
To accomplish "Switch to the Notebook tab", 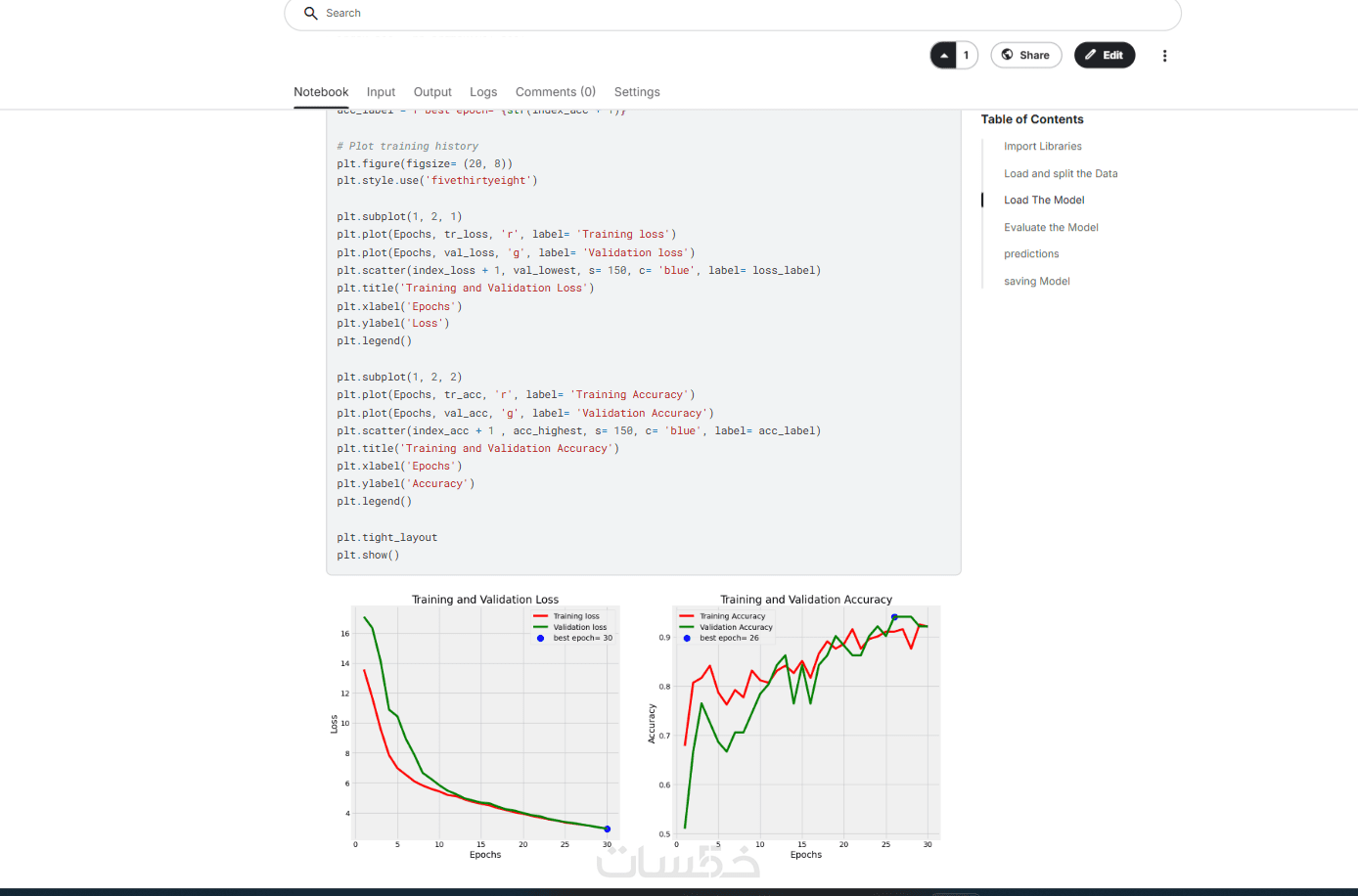I will click(321, 92).
